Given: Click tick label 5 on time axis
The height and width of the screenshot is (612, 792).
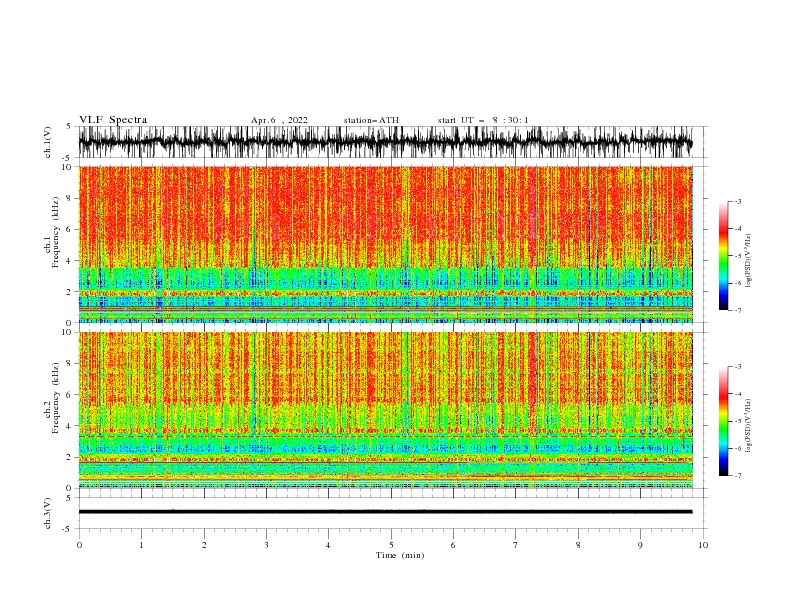Looking at the screenshot, I should [391, 545].
